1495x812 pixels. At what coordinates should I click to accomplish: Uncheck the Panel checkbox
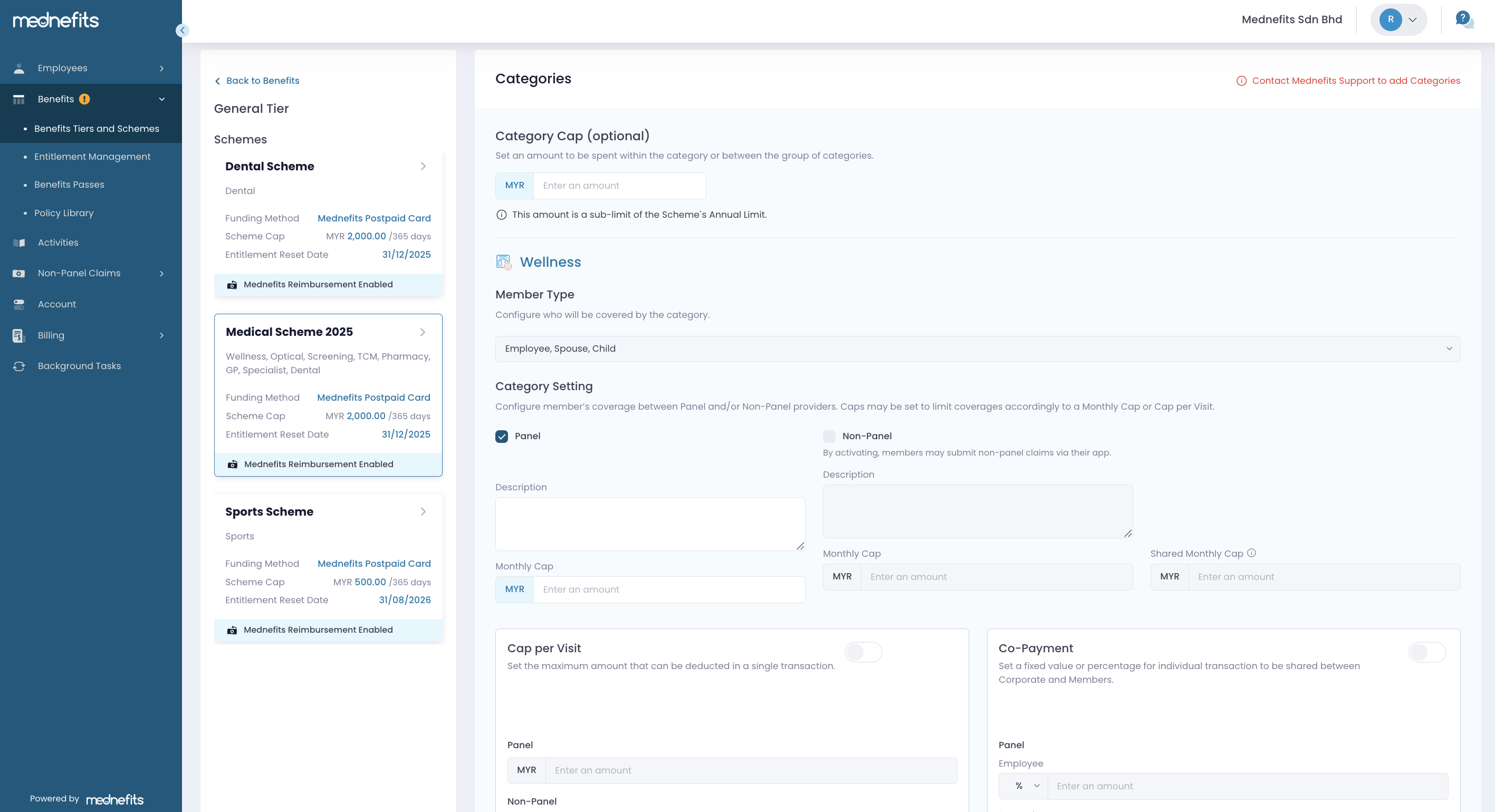(x=502, y=436)
